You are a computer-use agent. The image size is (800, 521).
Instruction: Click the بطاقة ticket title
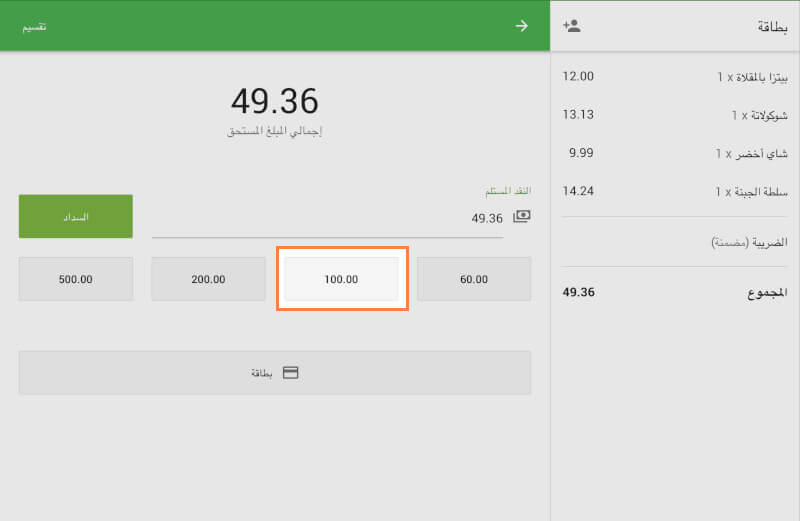(x=772, y=27)
